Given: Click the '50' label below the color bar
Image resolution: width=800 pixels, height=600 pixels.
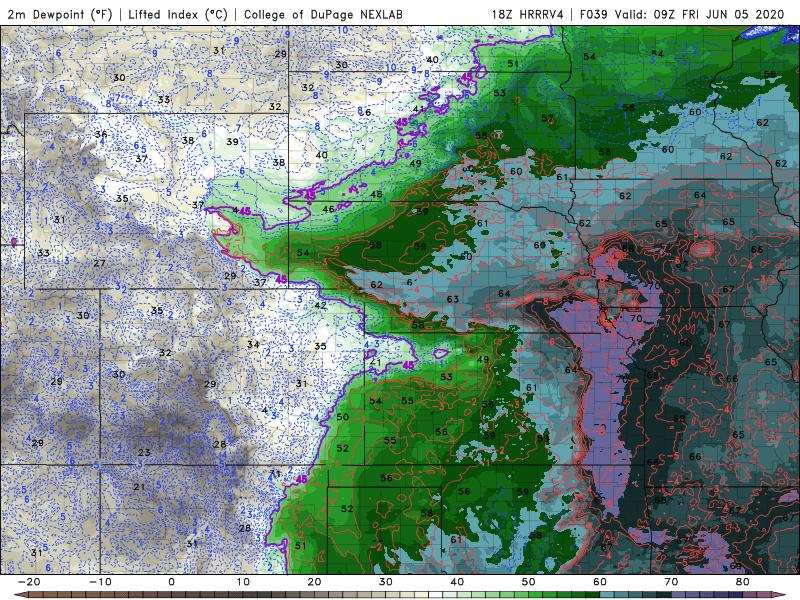Looking at the screenshot, I should pos(529,582).
